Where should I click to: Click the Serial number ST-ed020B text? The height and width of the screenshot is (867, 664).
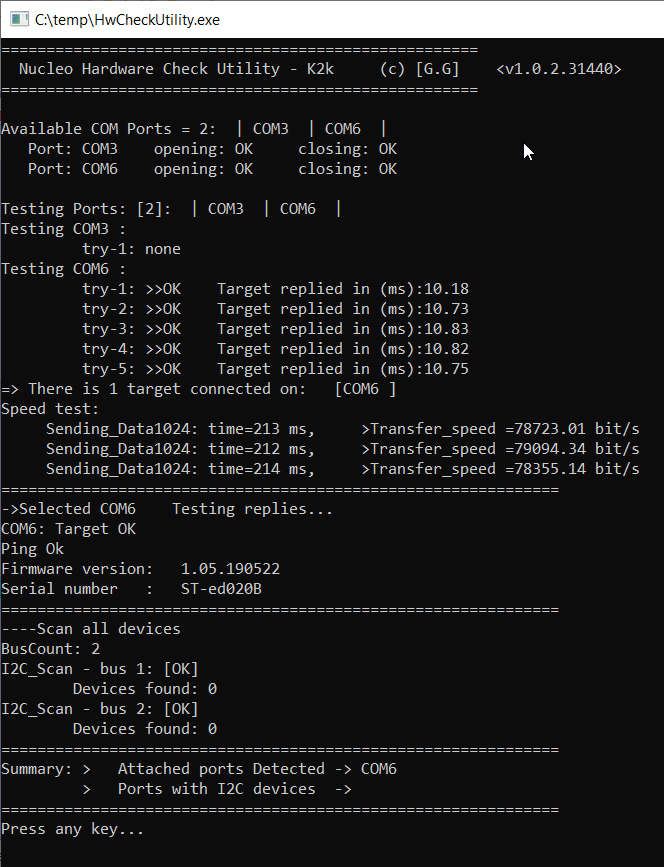(x=132, y=589)
